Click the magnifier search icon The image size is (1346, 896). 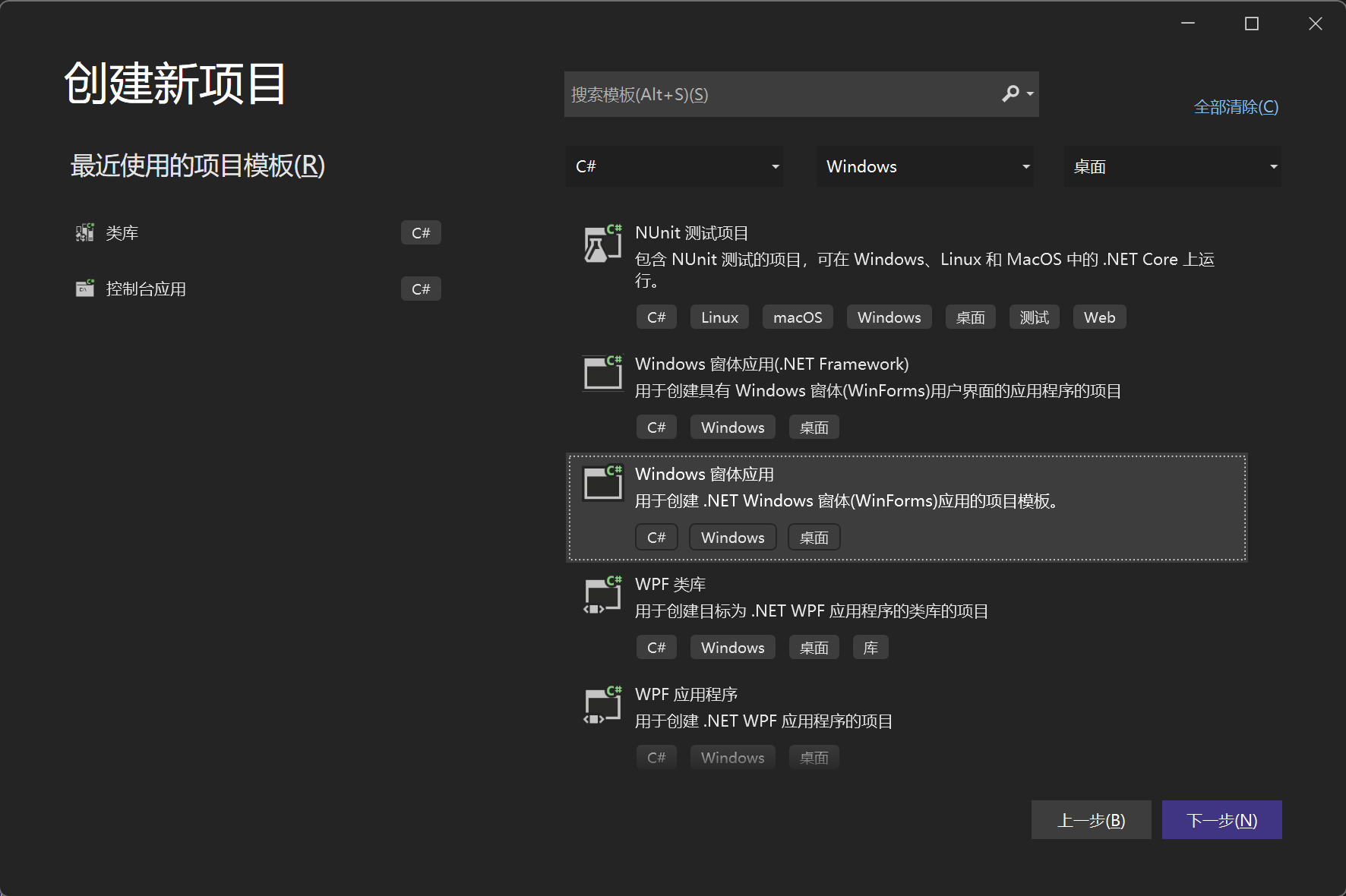(x=1010, y=93)
